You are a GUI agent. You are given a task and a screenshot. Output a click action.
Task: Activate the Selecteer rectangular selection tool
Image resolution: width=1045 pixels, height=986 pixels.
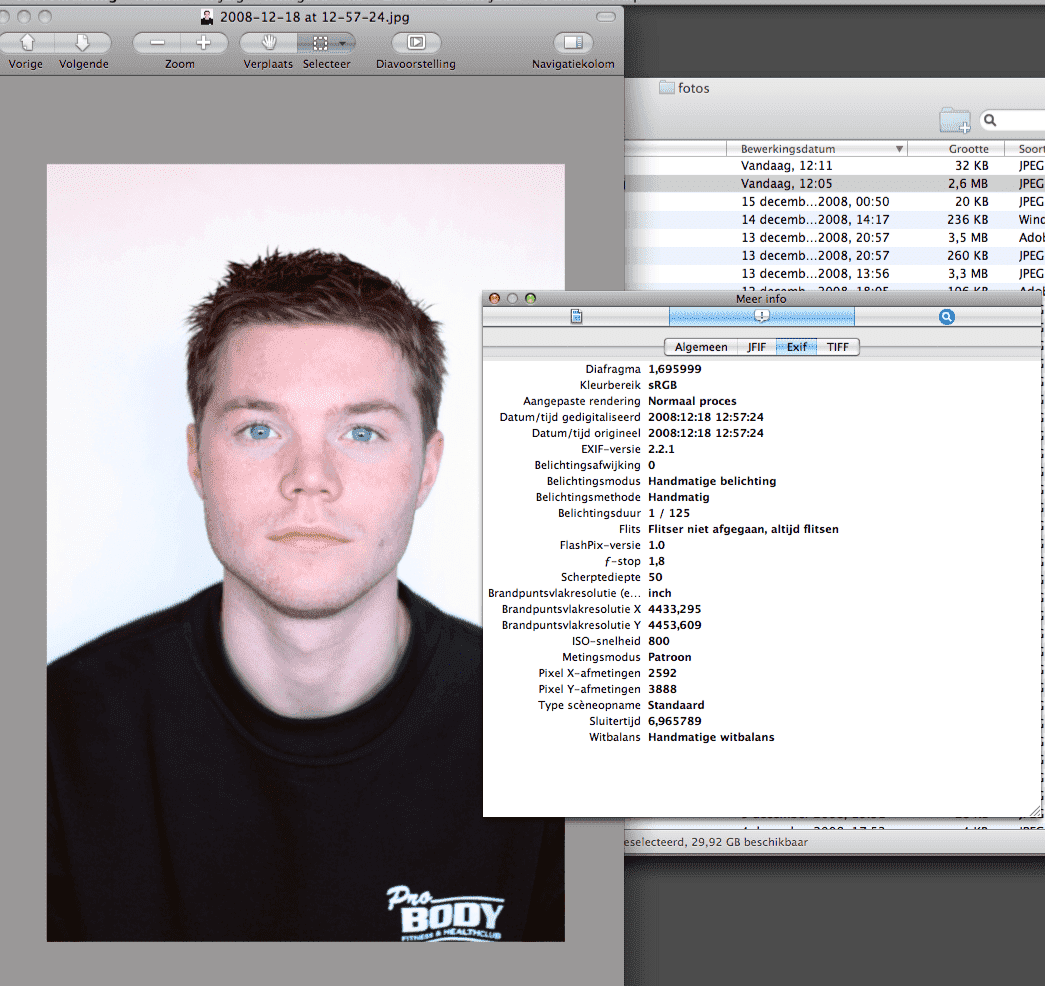click(x=320, y=43)
